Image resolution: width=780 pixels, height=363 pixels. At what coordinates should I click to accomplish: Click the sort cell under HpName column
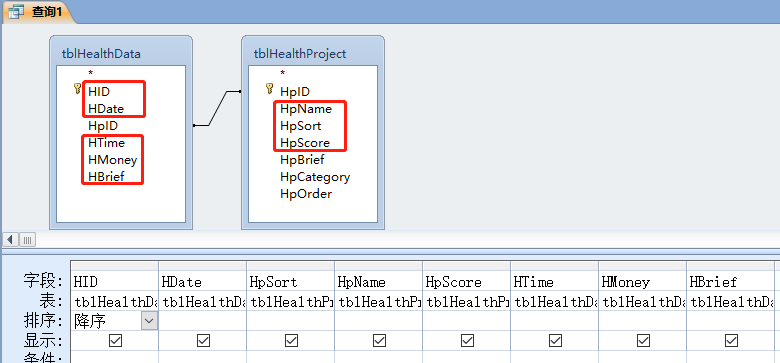[379, 321]
